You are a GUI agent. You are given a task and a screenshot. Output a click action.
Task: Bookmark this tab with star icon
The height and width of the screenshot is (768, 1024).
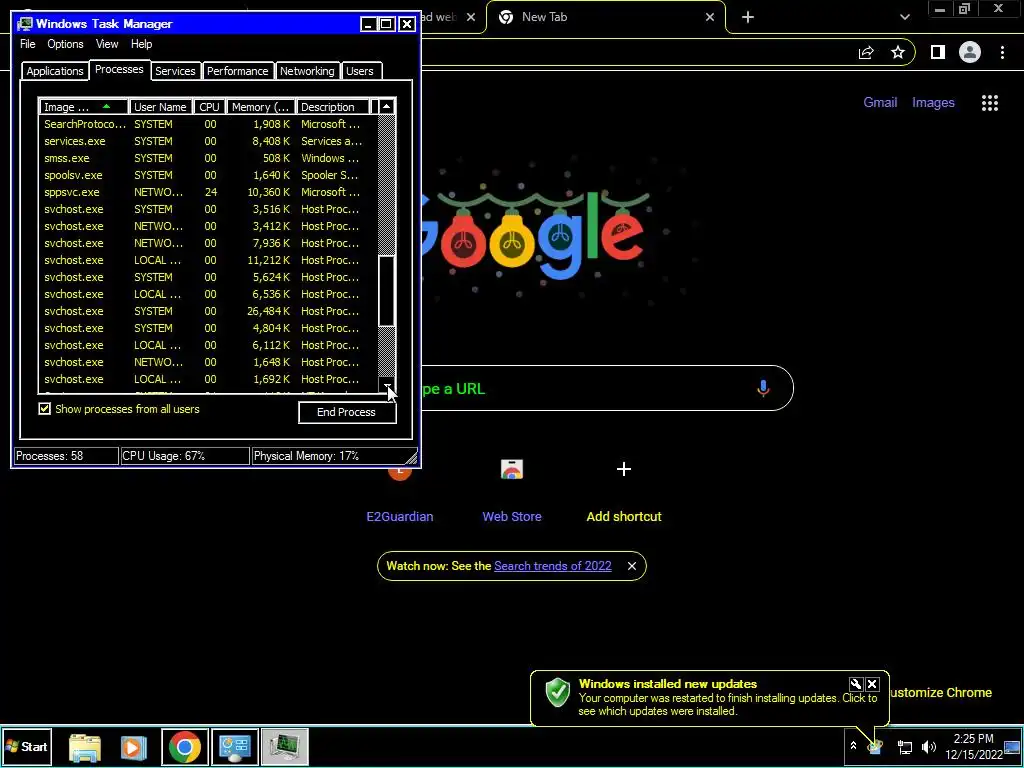pos(898,53)
